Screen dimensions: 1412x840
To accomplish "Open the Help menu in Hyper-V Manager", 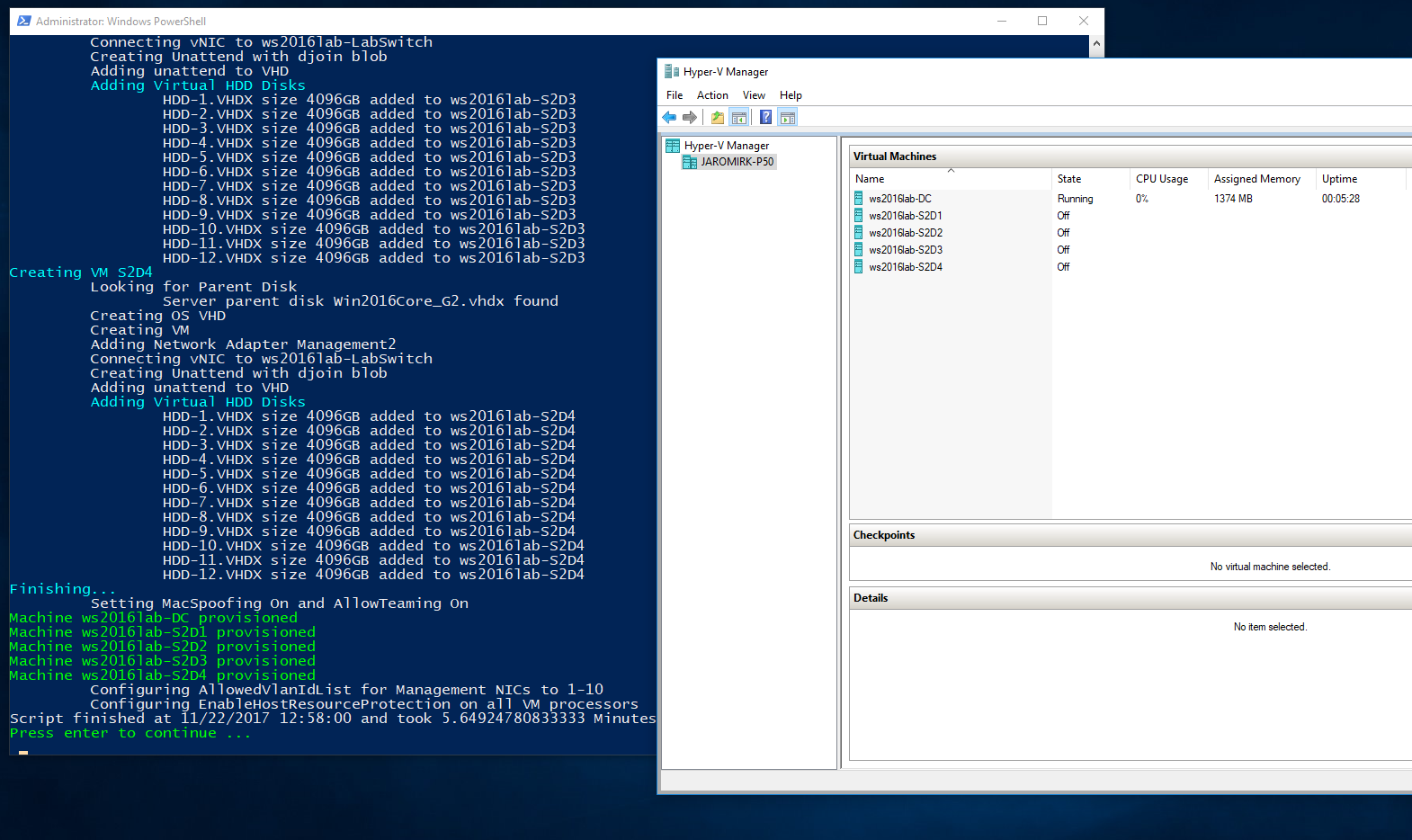I will tap(791, 95).
